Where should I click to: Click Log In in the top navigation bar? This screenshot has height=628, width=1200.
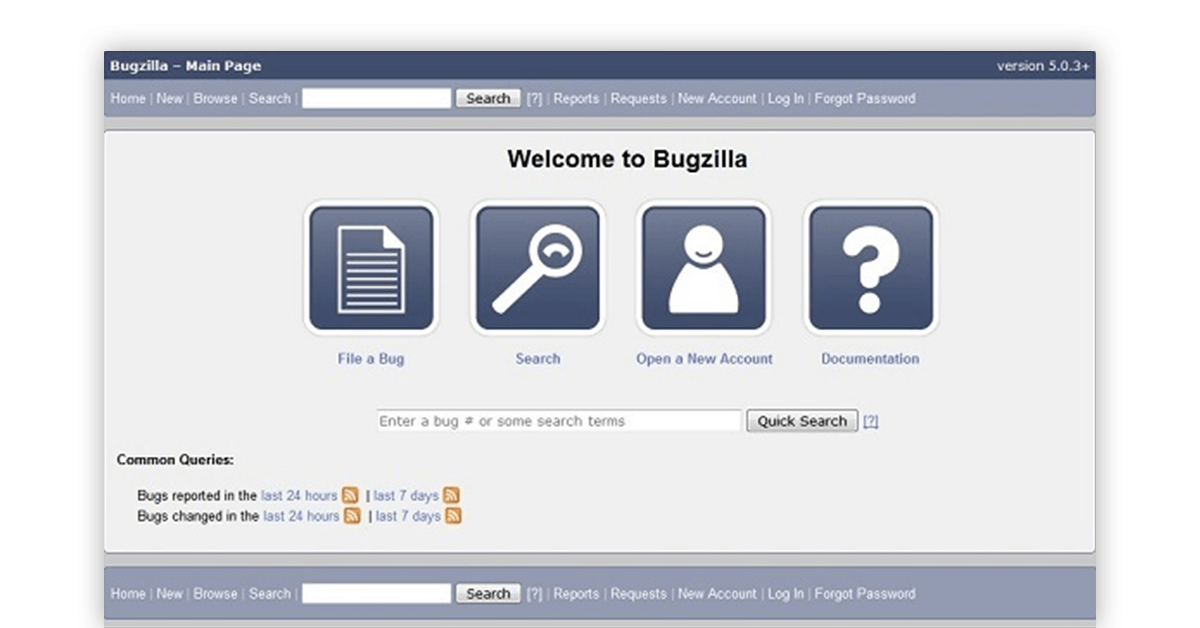[x=786, y=98]
